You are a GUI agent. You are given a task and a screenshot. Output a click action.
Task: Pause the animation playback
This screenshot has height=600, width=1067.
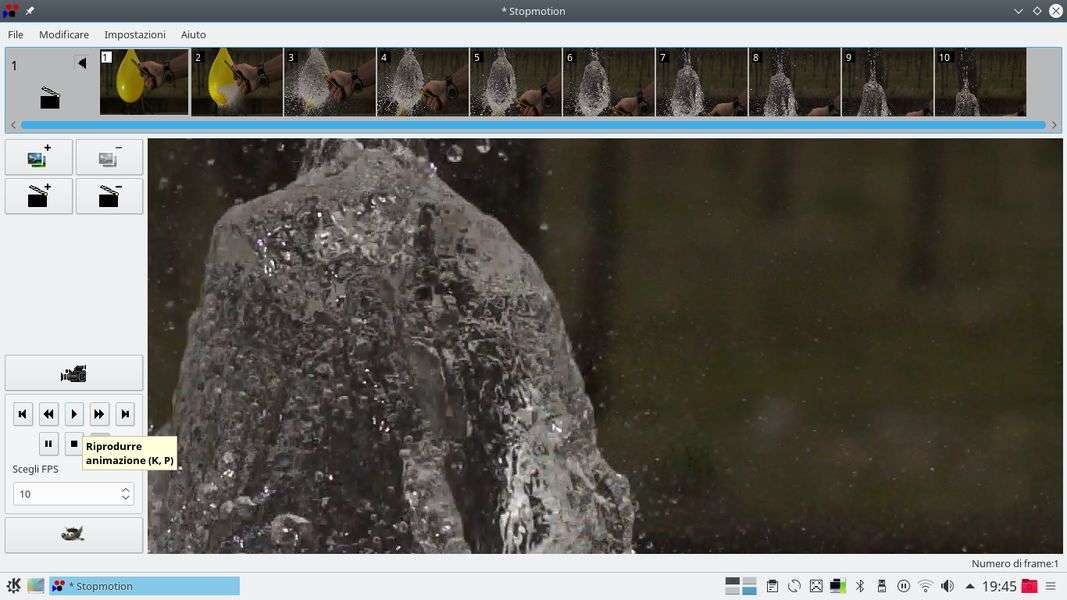pyautogui.click(x=48, y=444)
